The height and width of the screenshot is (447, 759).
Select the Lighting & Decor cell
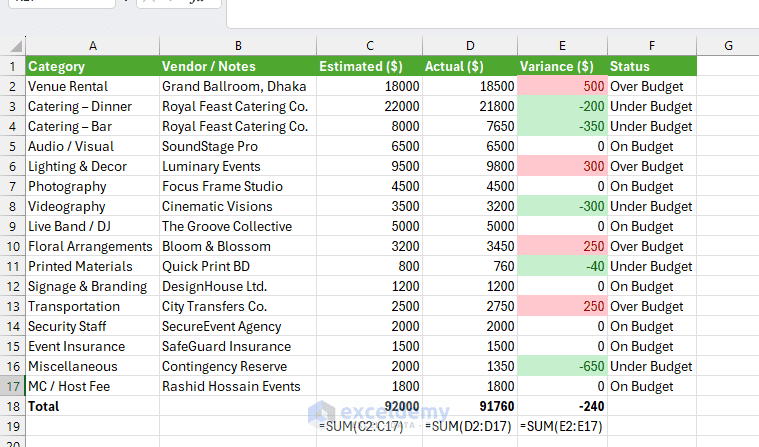click(92, 166)
